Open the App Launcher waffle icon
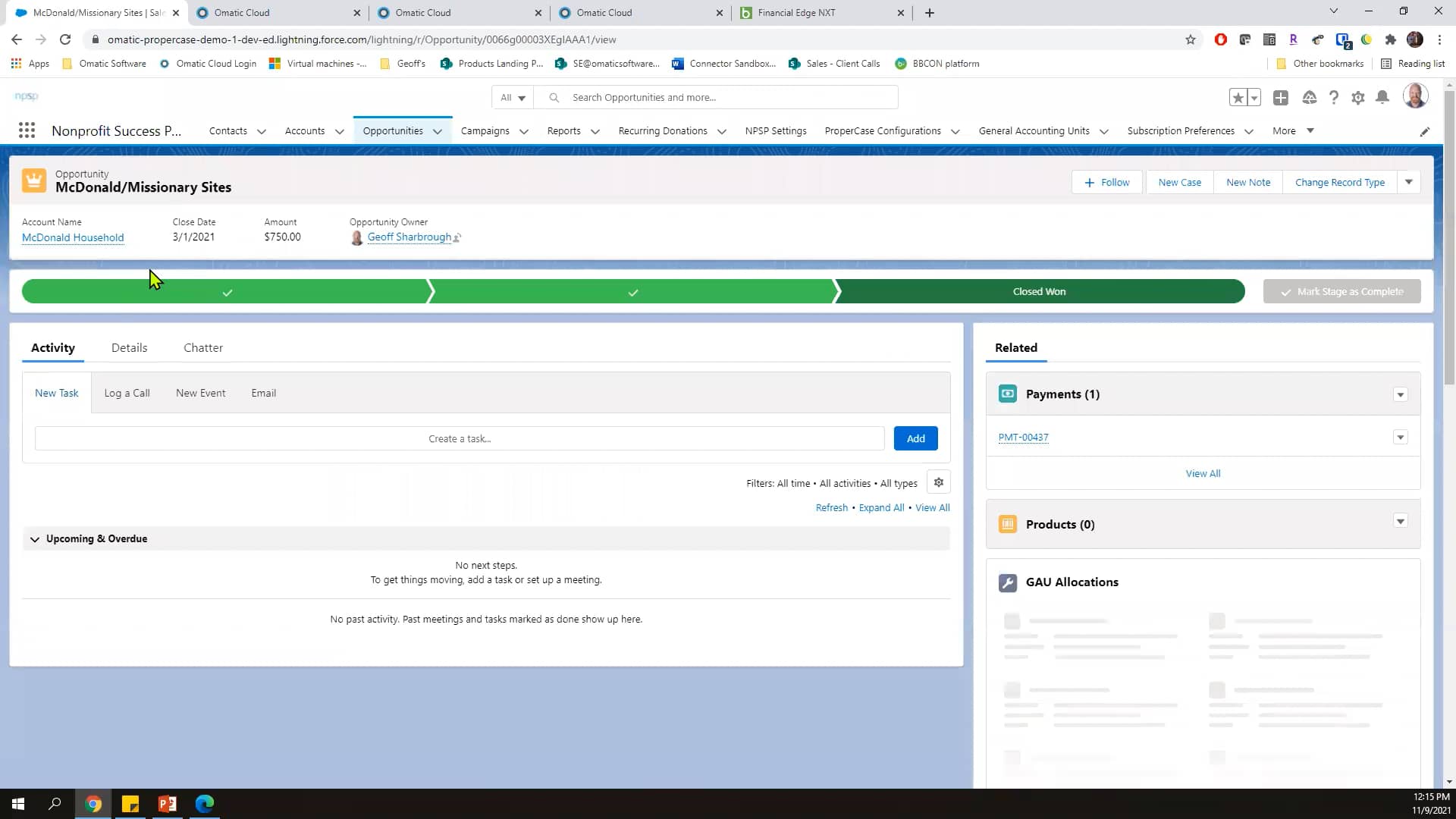1456x819 pixels. point(27,130)
